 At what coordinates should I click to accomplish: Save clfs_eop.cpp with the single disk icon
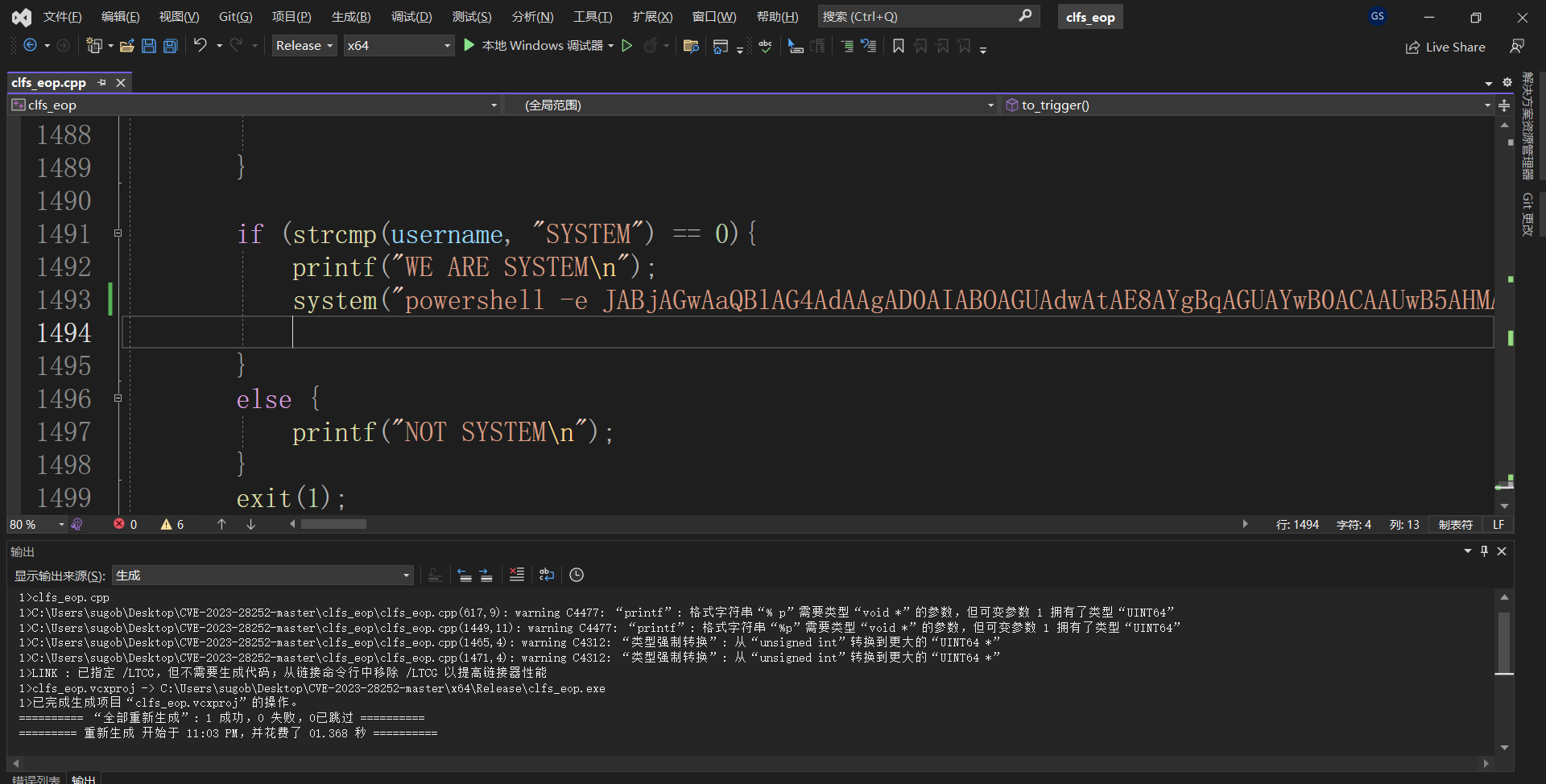click(x=149, y=46)
